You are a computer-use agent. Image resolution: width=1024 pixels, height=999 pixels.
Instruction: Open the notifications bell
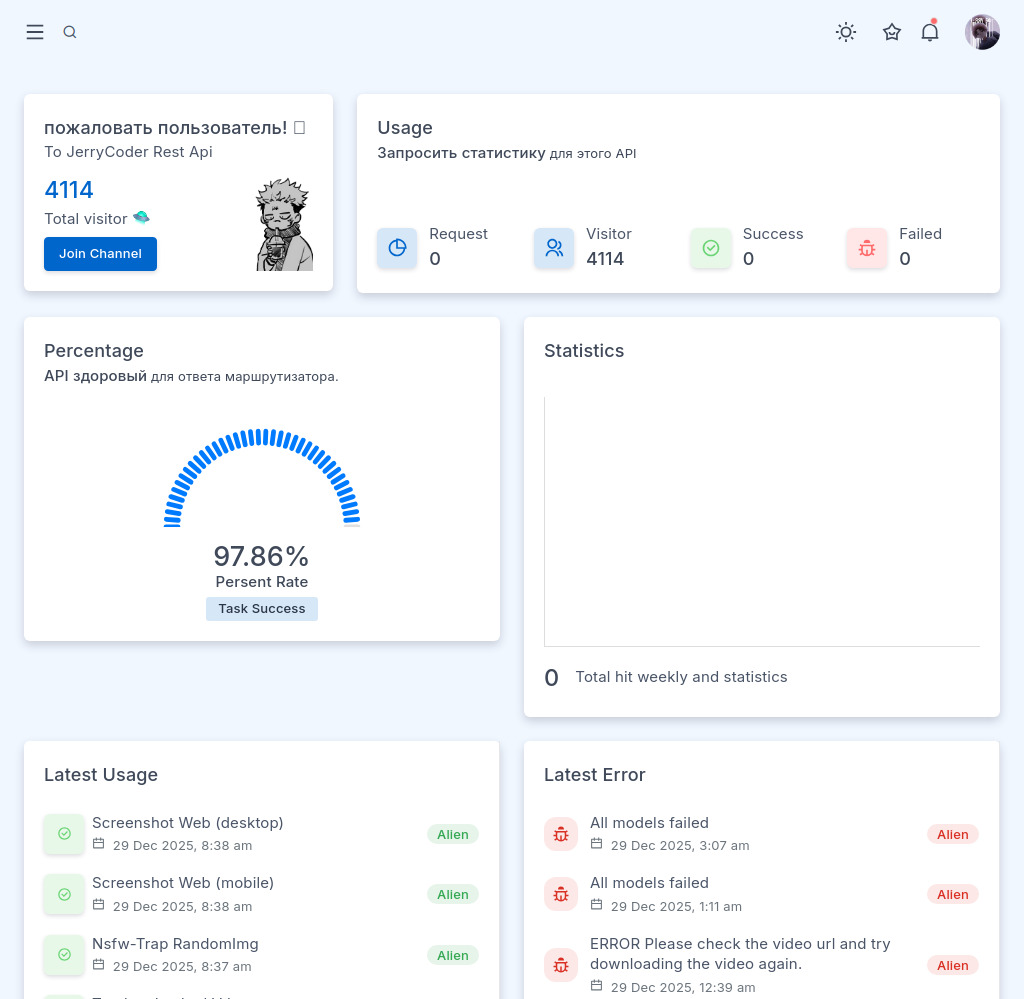(x=930, y=32)
